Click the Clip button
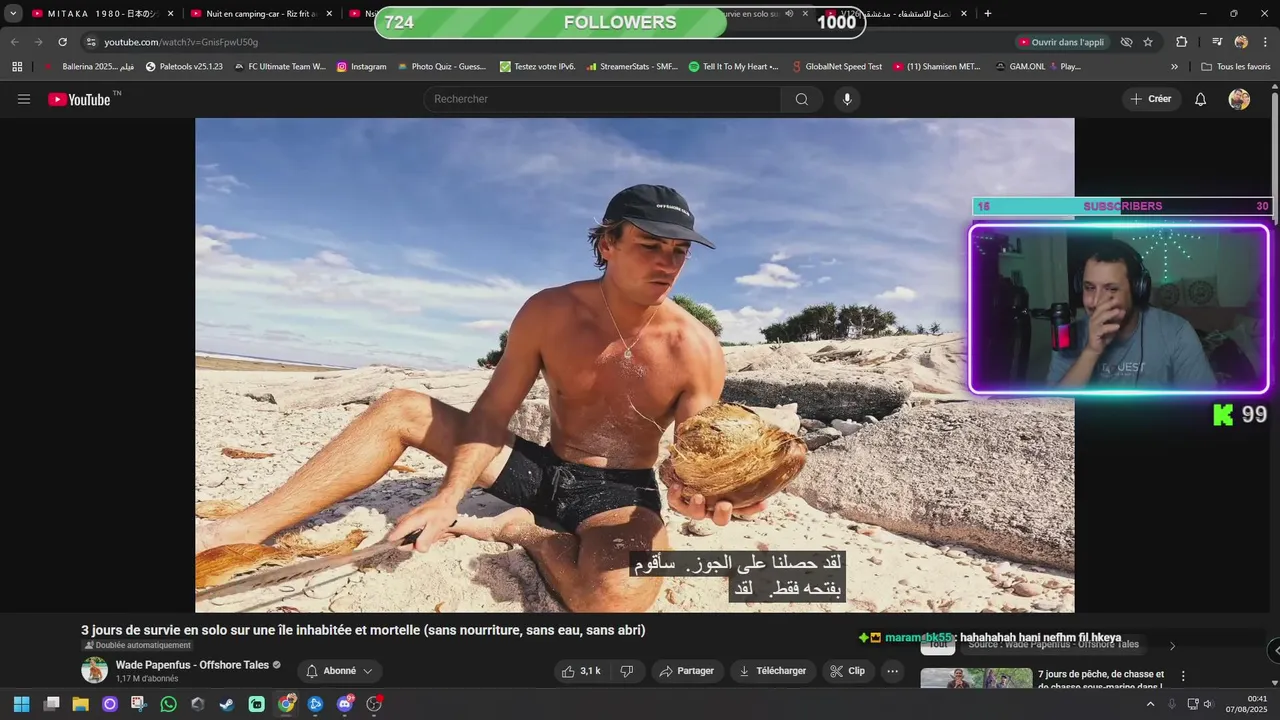Screen dimensions: 1280x720 pyautogui.click(x=847, y=671)
